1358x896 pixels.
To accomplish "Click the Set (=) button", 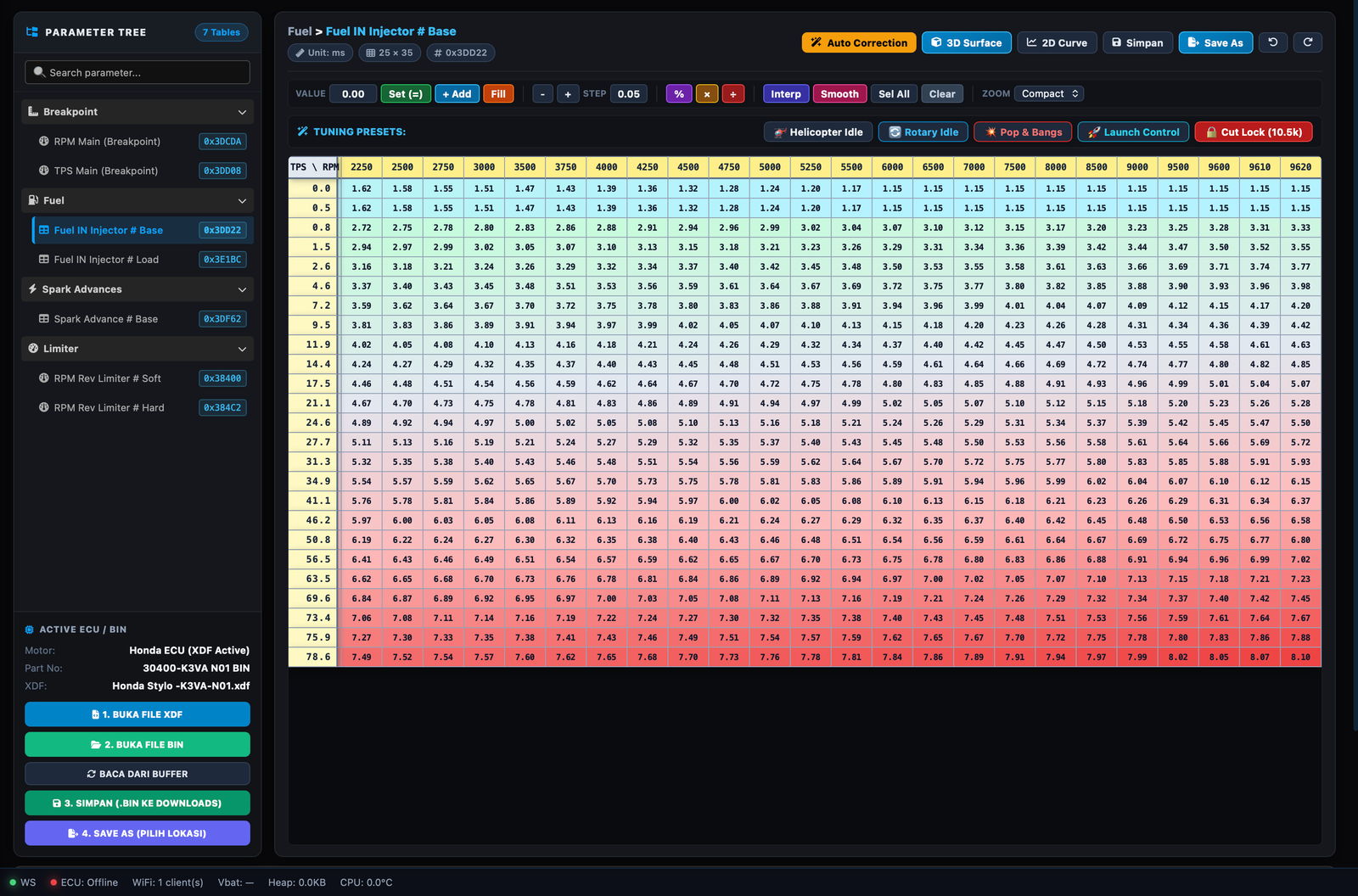I will tap(406, 94).
